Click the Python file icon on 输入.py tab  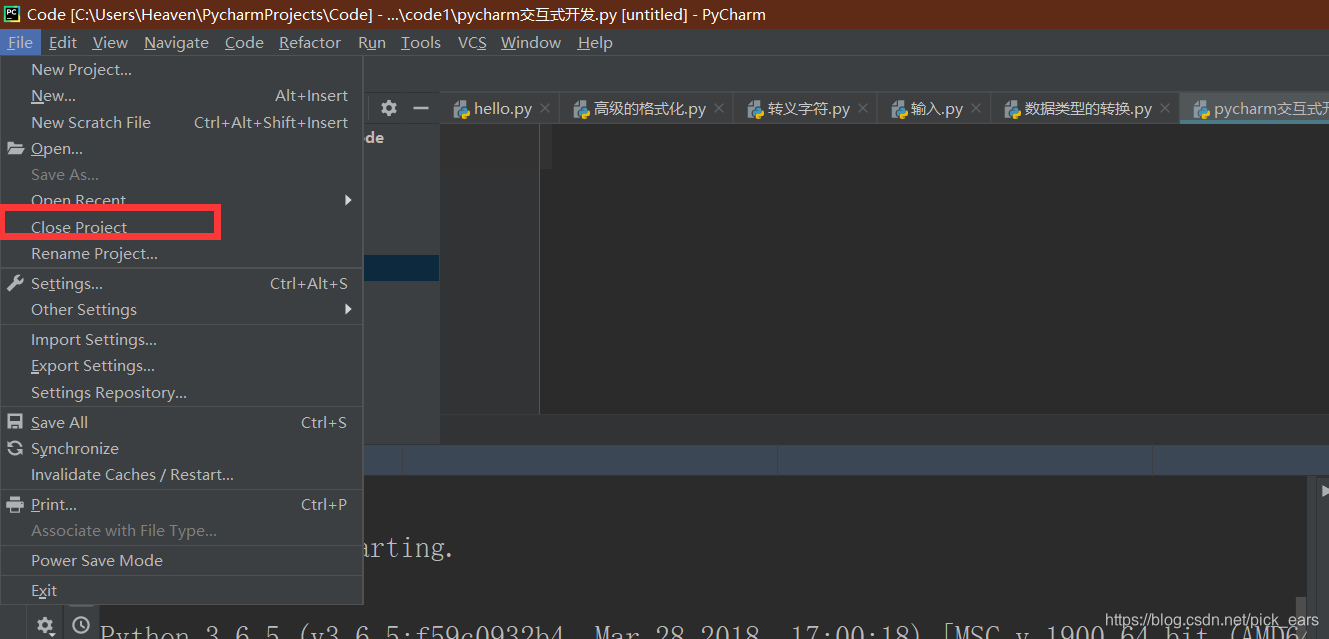click(898, 109)
